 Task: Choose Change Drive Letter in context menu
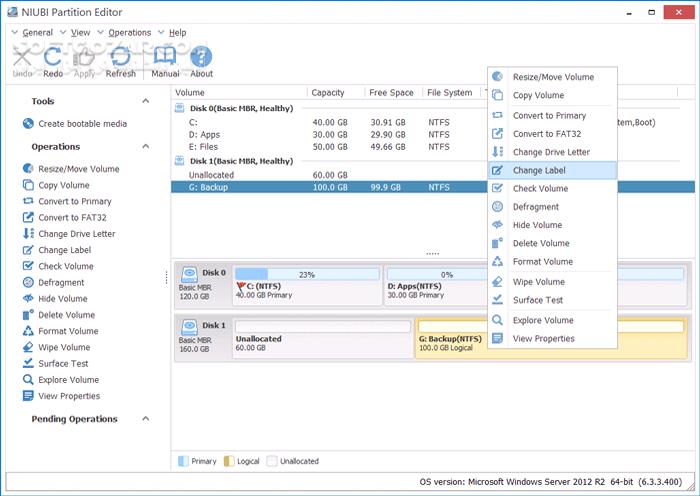click(x=553, y=152)
